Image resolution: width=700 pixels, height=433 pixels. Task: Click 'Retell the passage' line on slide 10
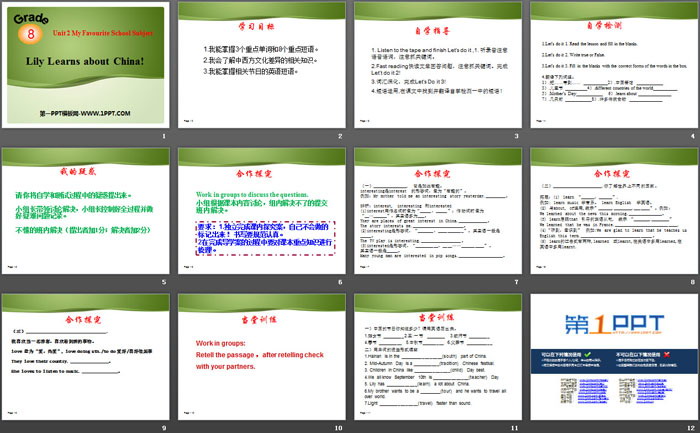(259, 355)
